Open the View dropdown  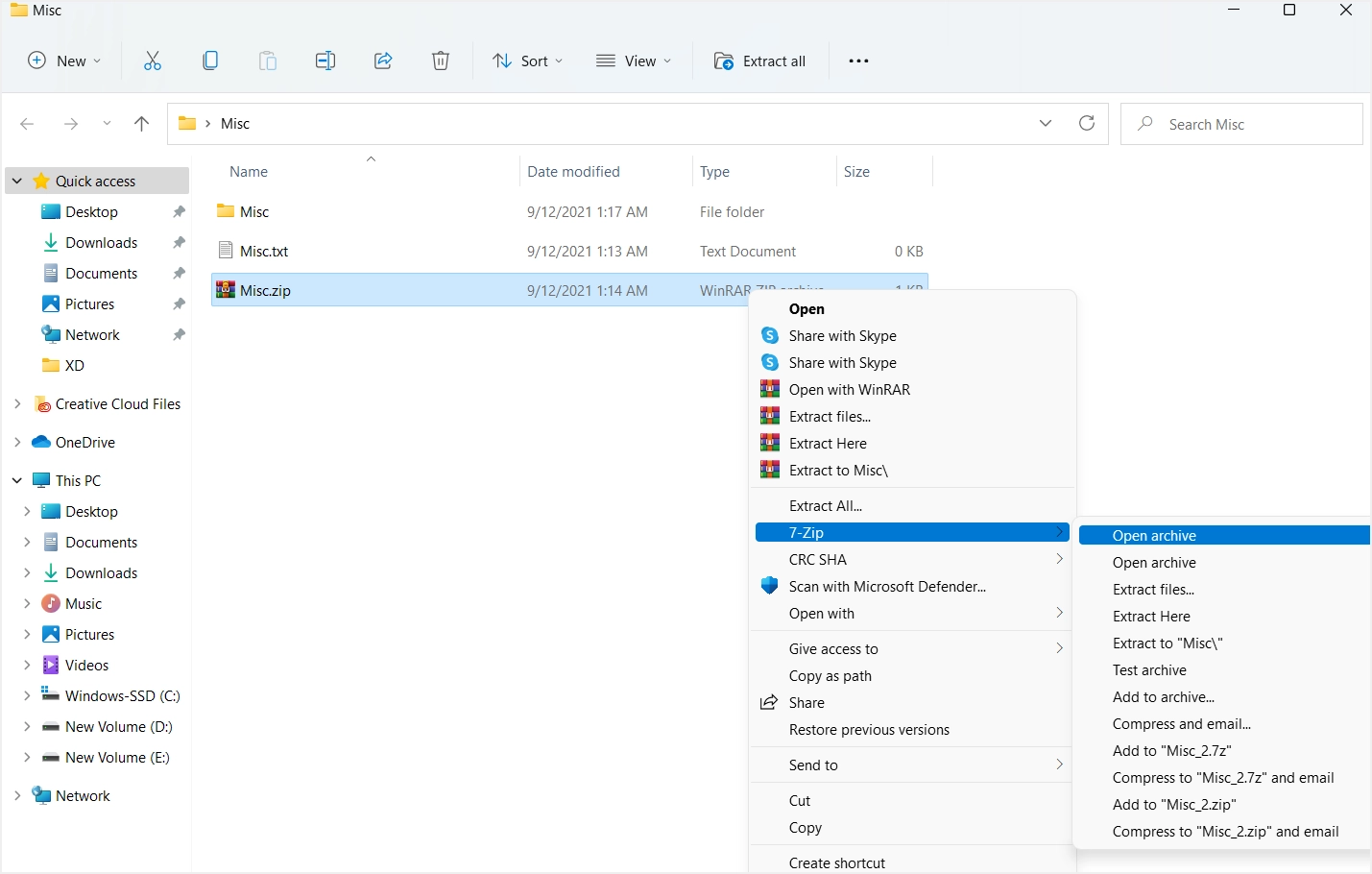tap(634, 61)
